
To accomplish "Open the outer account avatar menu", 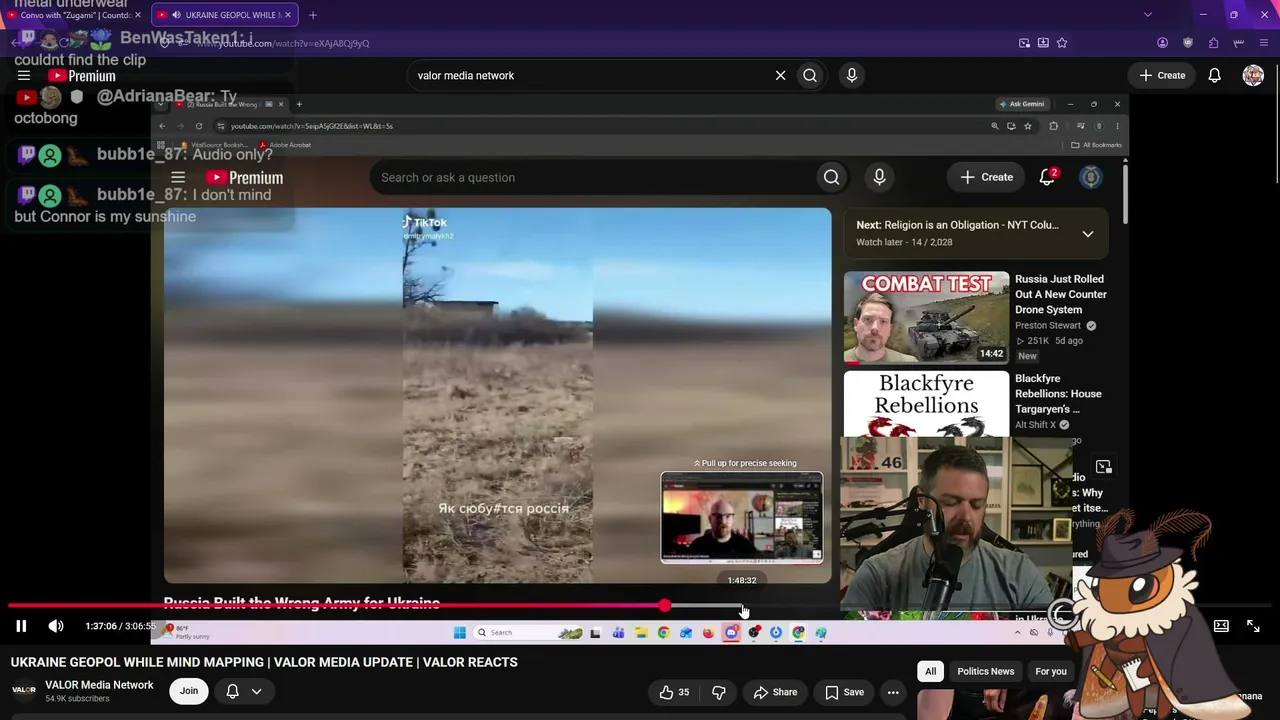I will 1253,75.
